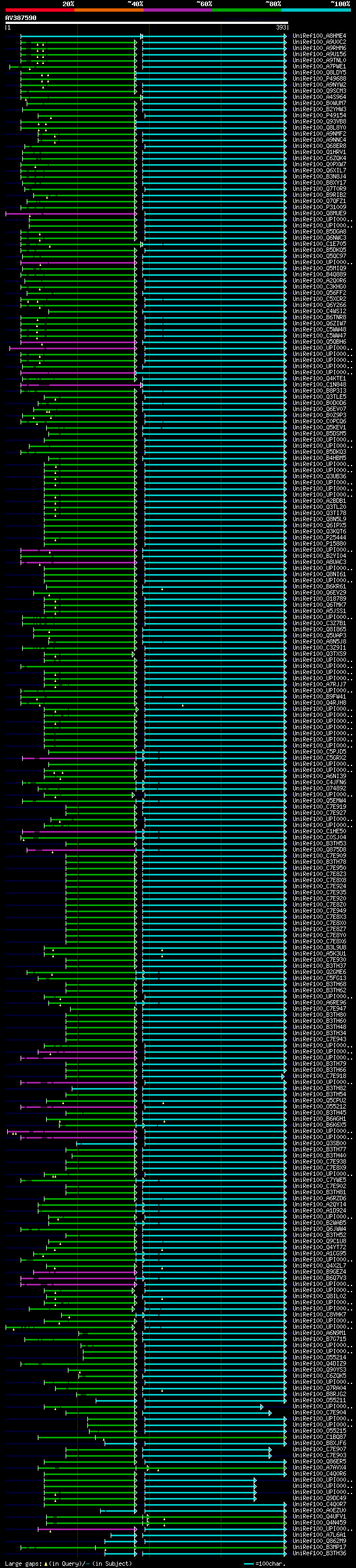Screen dimensions: 356x1568
Task: Select hit label UniRef100_B3TH36
Action: (x=319, y=1553)
